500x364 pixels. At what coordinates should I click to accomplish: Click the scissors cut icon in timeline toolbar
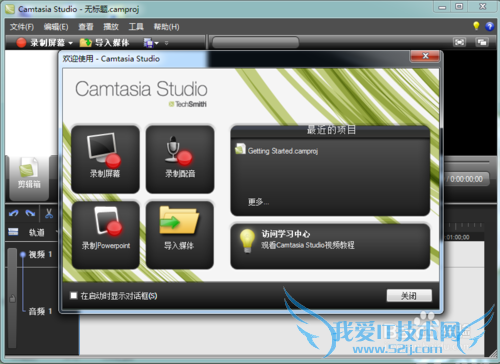tap(49, 213)
